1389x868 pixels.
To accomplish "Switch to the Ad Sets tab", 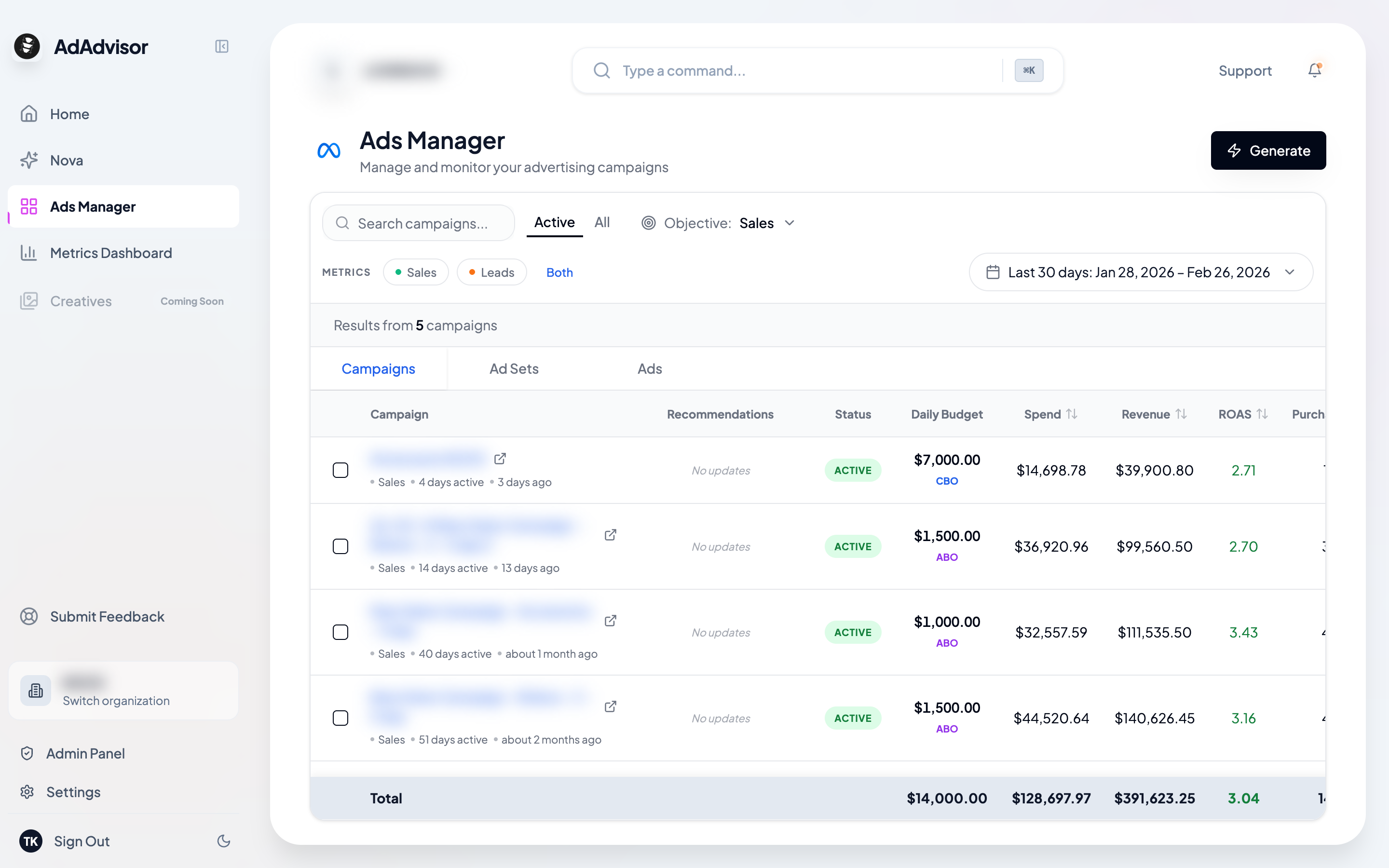I will click(x=514, y=368).
